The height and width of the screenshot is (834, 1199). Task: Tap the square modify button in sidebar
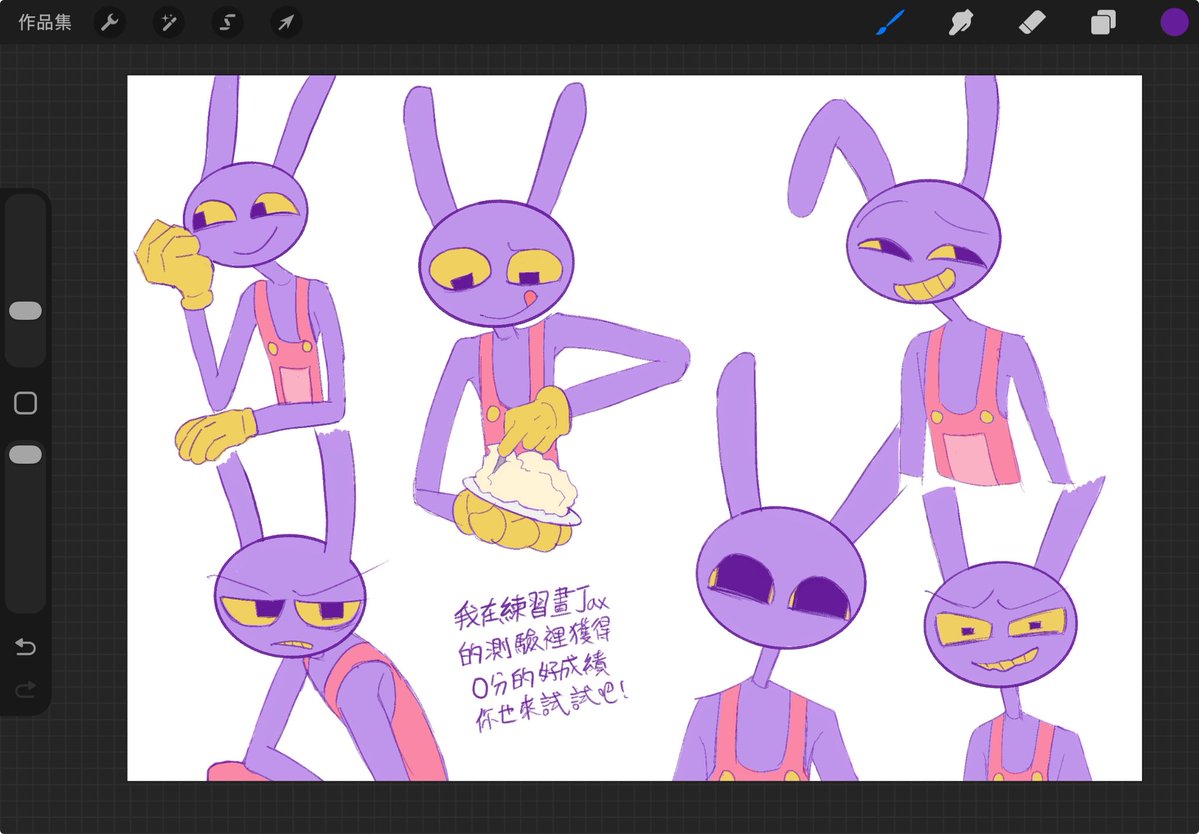[x=25, y=403]
